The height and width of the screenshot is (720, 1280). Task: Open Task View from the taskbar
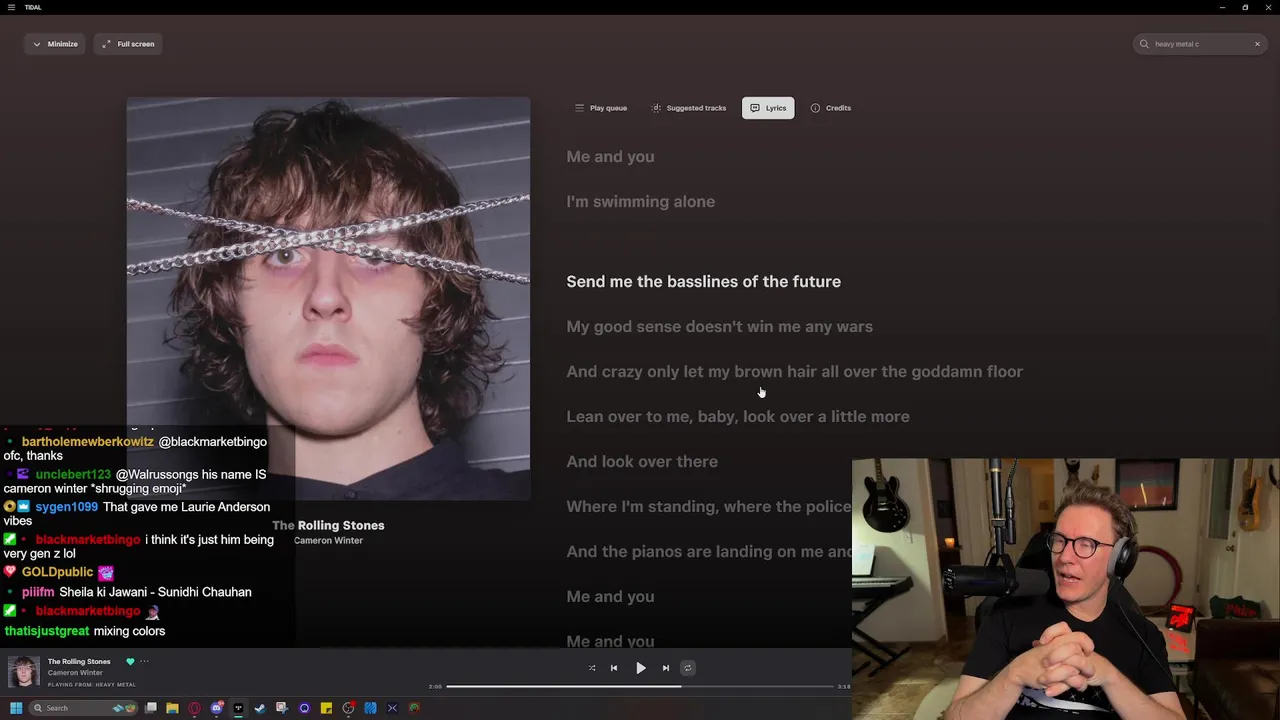pyautogui.click(x=151, y=708)
